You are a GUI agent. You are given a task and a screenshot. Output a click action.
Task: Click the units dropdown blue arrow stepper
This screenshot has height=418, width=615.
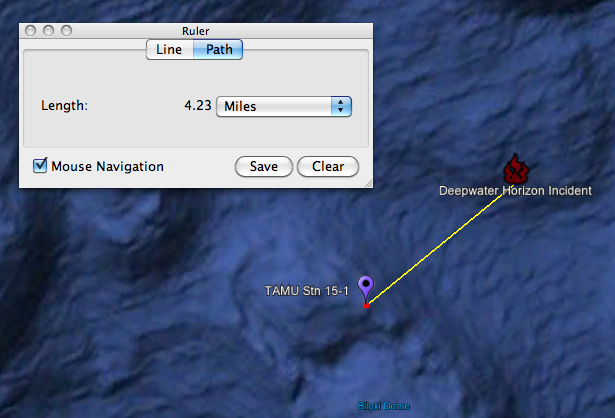click(341, 106)
